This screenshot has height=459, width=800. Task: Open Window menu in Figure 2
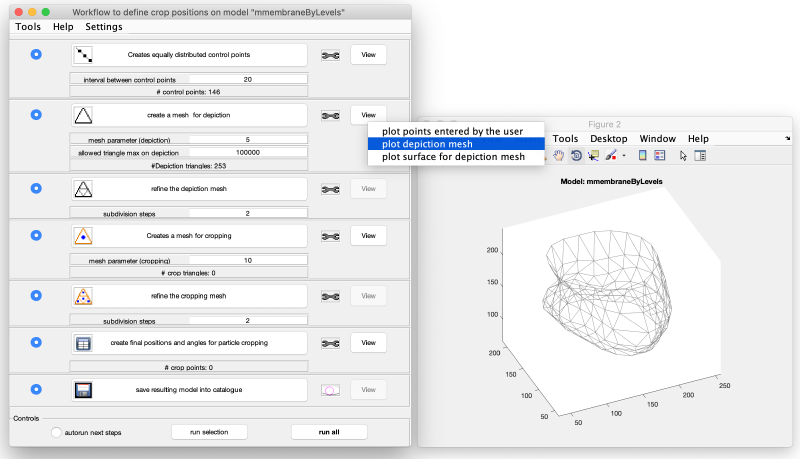coord(658,139)
